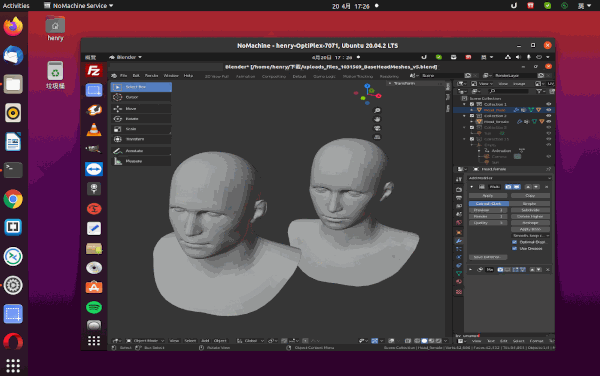The height and width of the screenshot is (376, 600).
Task: Click the modifier Copy button
Action: coord(530,195)
